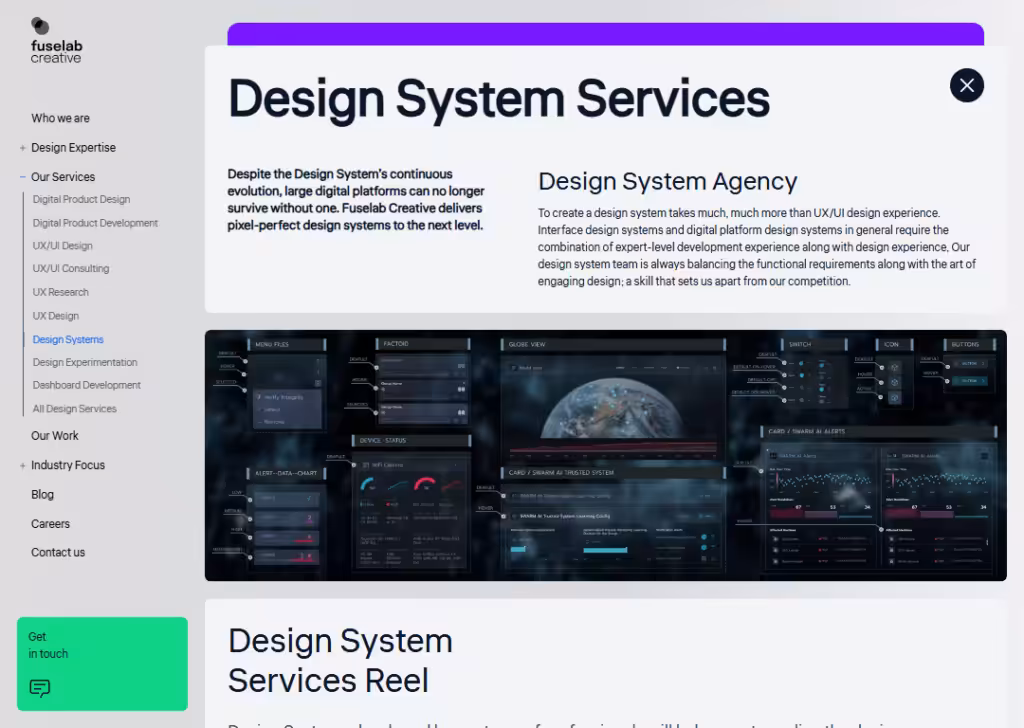This screenshot has width=1024, height=728.
Task: Open the Who we are page
Action: coord(59,118)
